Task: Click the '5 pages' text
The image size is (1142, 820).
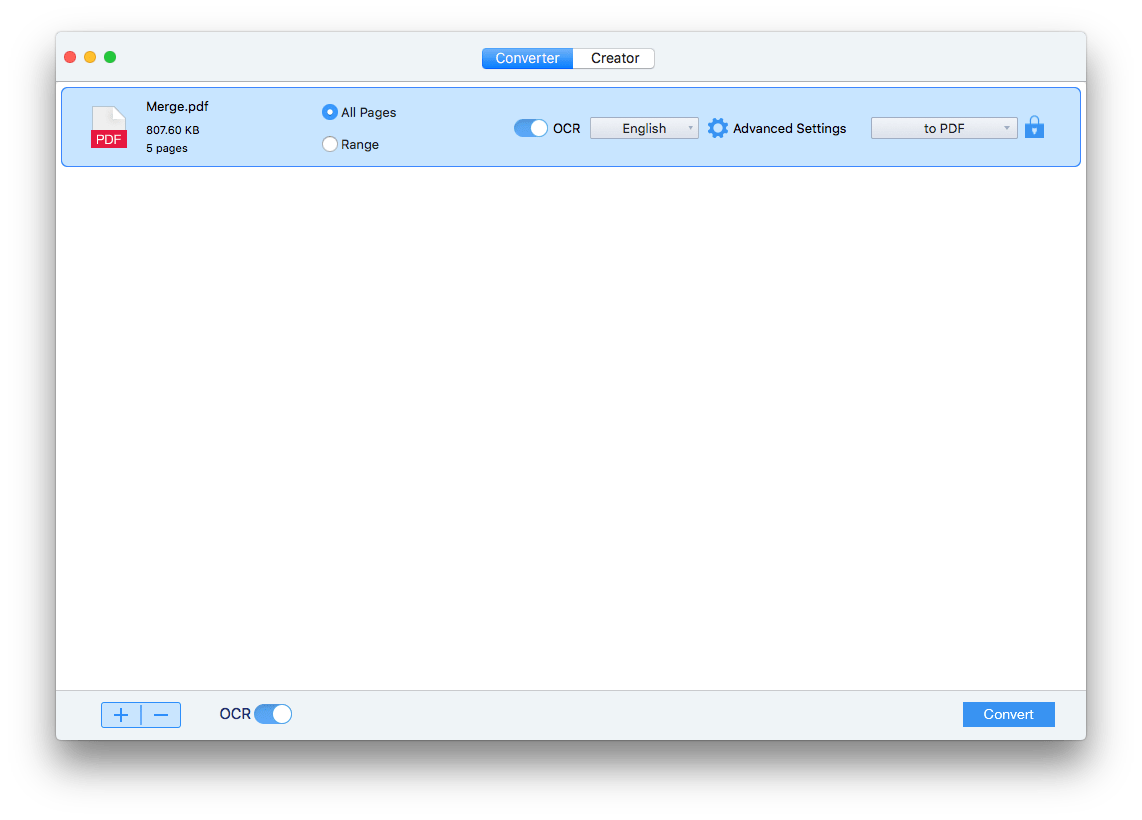Action: coord(167,148)
